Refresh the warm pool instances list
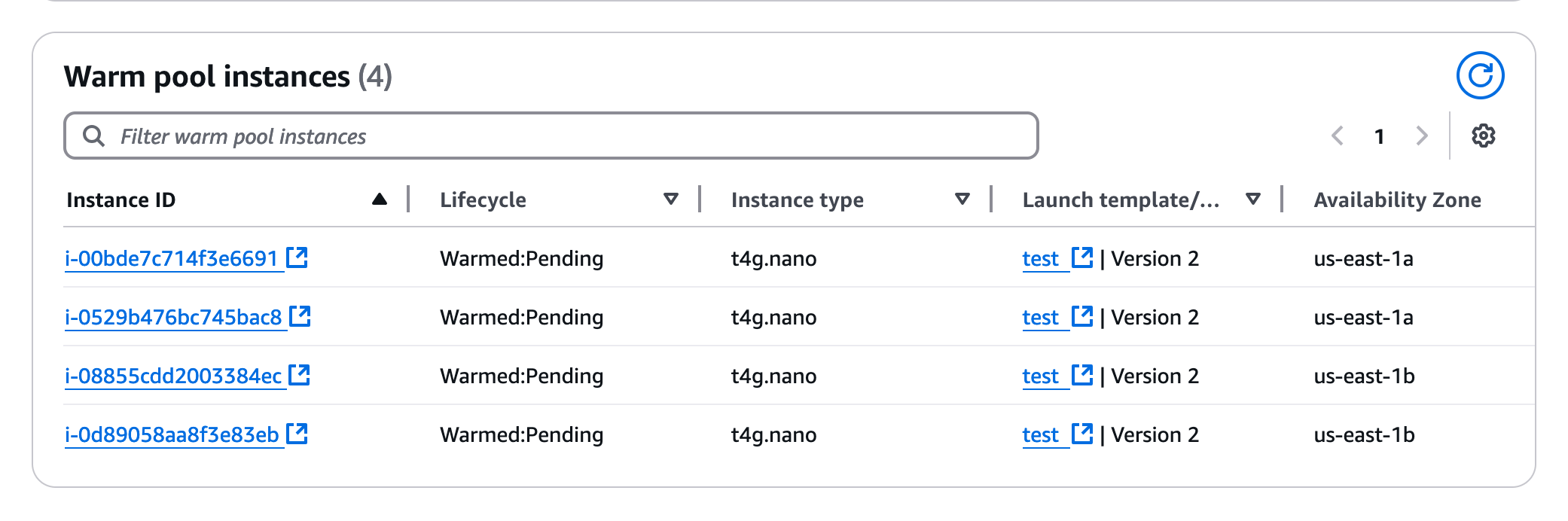1568x521 pixels. tap(1479, 75)
